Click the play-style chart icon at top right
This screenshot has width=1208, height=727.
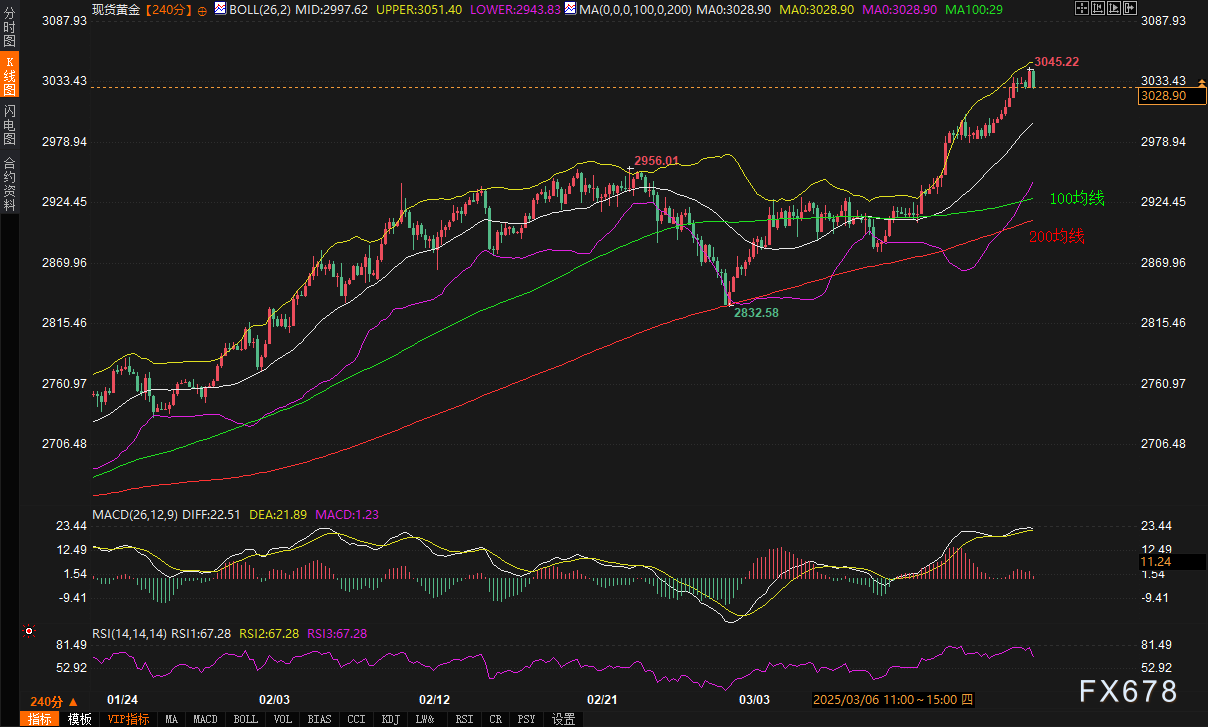coord(1113,9)
